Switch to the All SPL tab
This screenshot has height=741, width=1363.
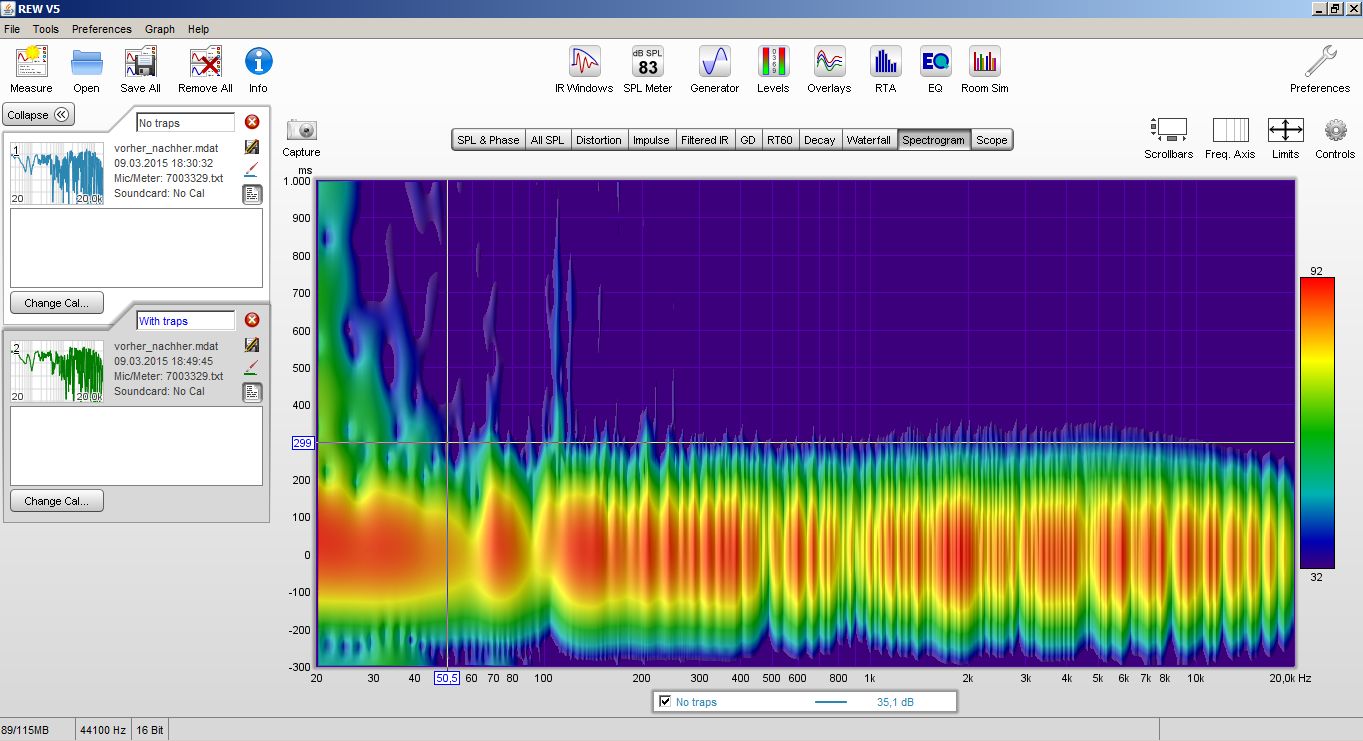pos(548,140)
